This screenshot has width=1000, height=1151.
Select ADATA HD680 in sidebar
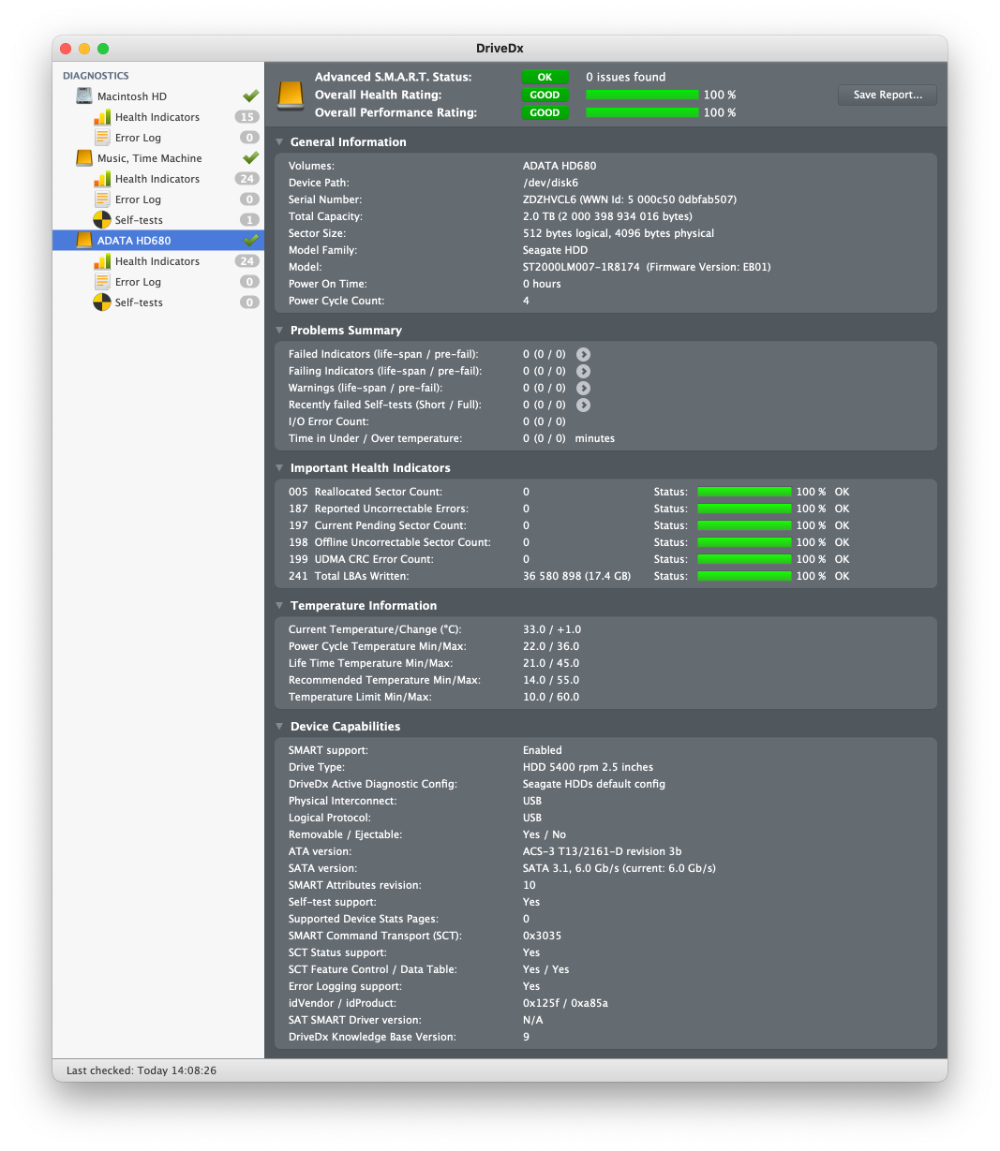pos(158,240)
